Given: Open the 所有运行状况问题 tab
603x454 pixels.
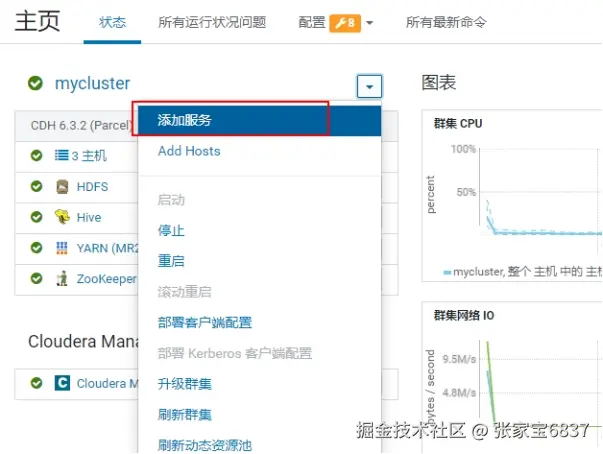Looking at the screenshot, I should click(212, 22).
